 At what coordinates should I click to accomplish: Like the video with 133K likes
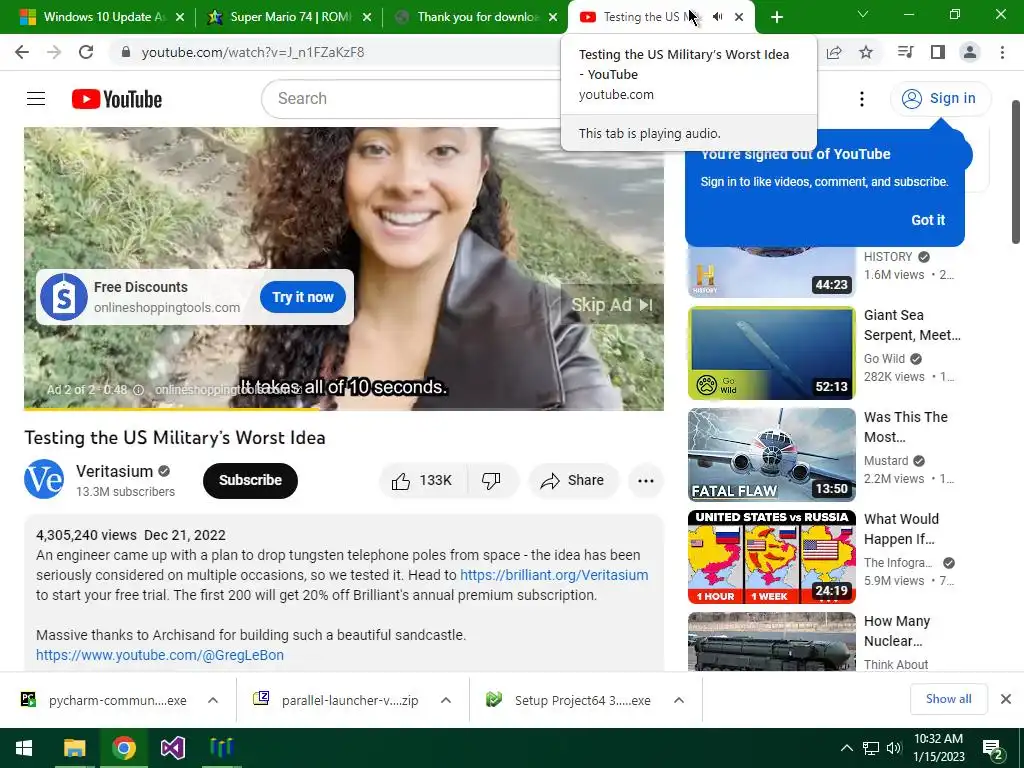(x=423, y=481)
